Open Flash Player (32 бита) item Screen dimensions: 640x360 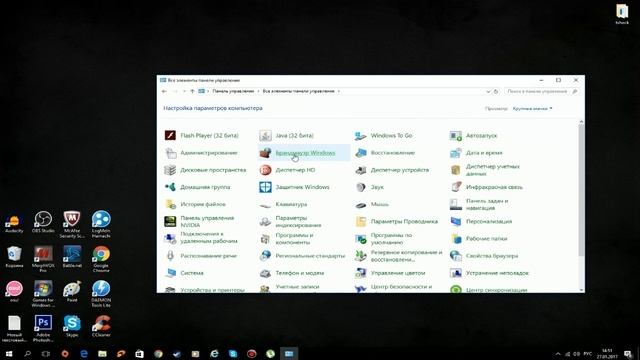pos(201,136)
